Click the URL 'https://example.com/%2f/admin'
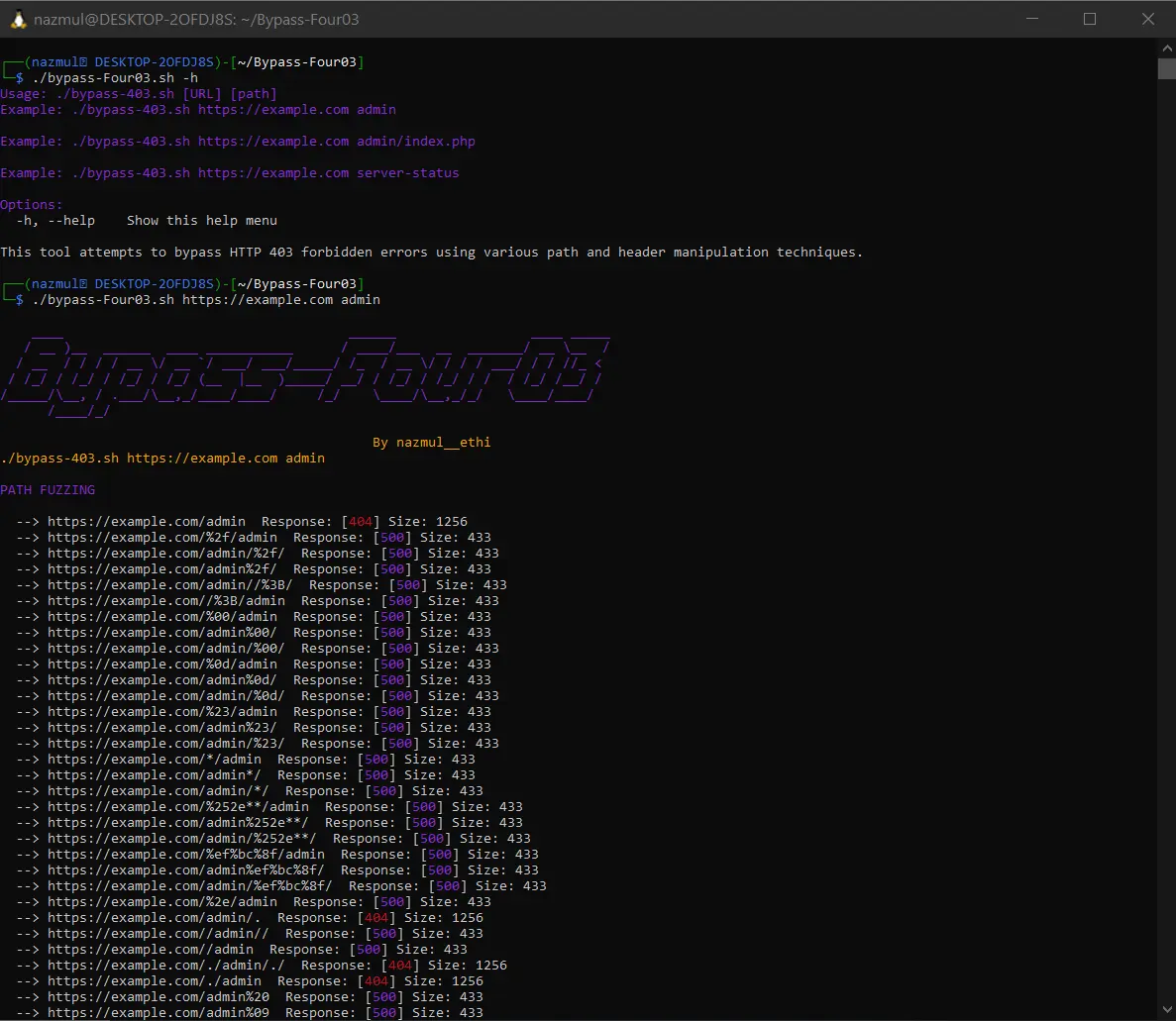Image resolution: width=1176 pixels, height=1021 pixels. coord(162,538)
